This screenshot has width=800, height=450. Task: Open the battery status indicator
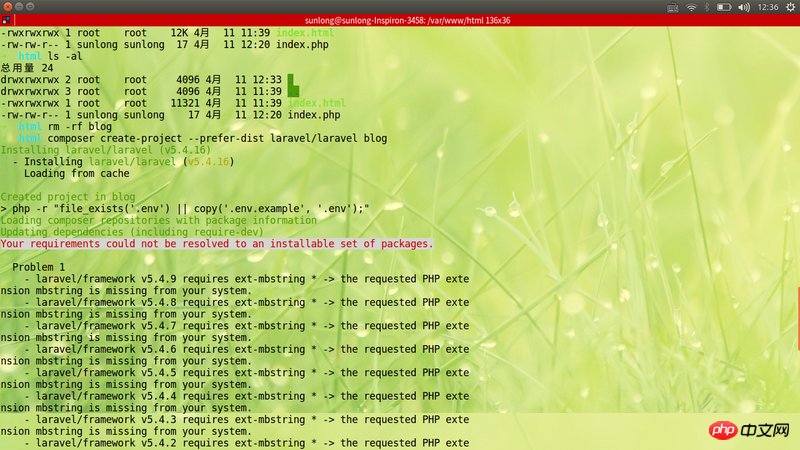pyautogui.click(x=724, y=7)
